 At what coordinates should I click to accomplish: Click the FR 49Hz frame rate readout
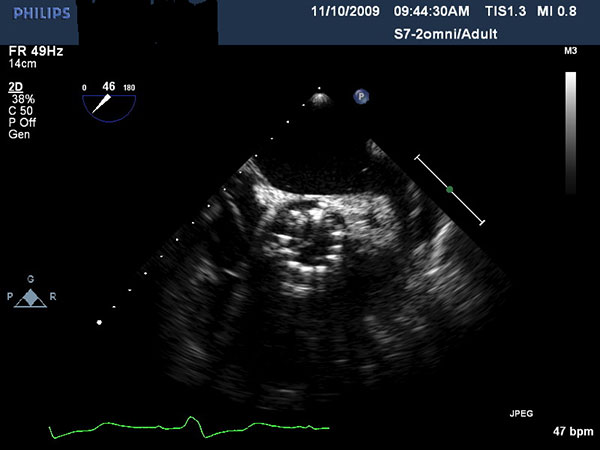[30, 48]
